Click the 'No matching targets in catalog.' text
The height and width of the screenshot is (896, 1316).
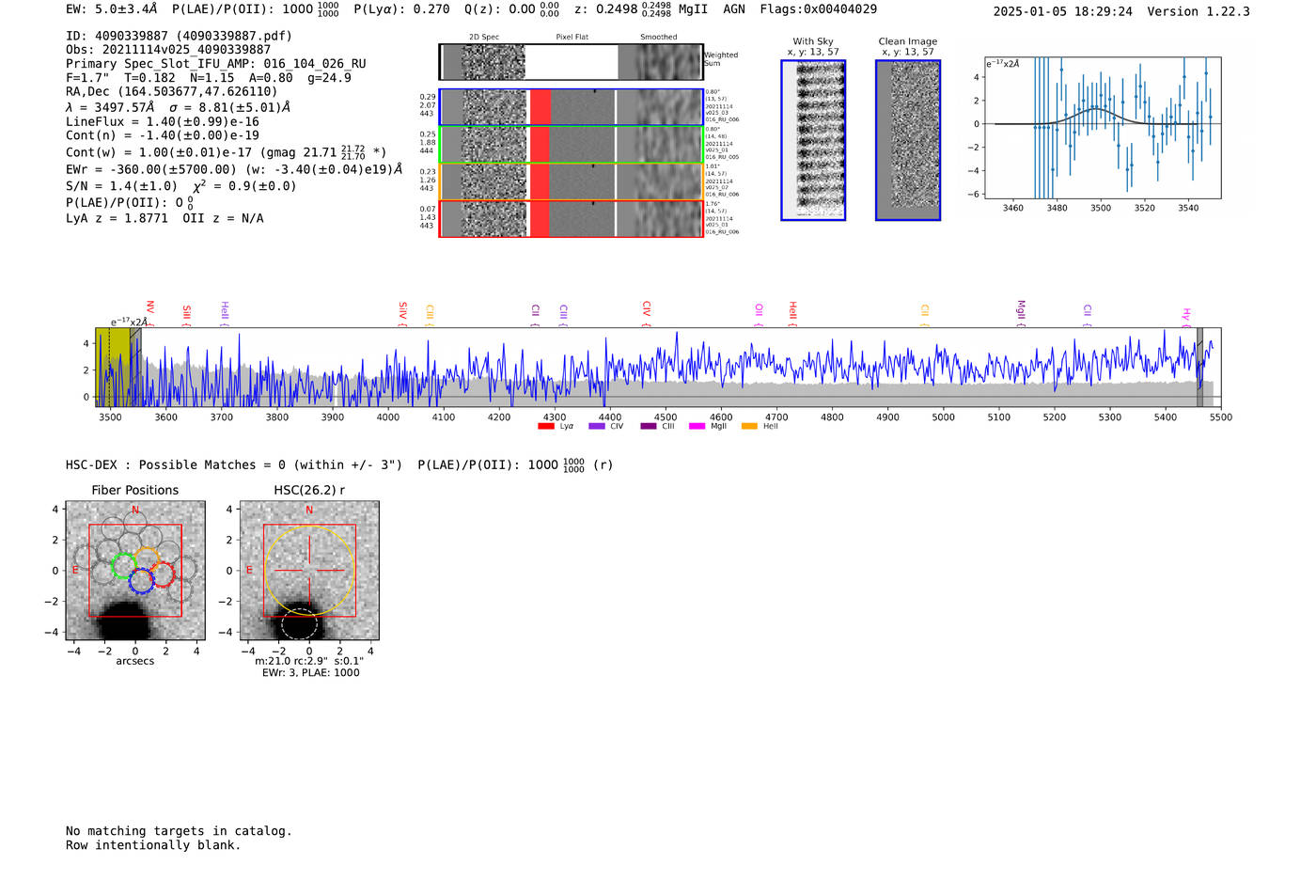pyautogui.click(x=179, y=831)
